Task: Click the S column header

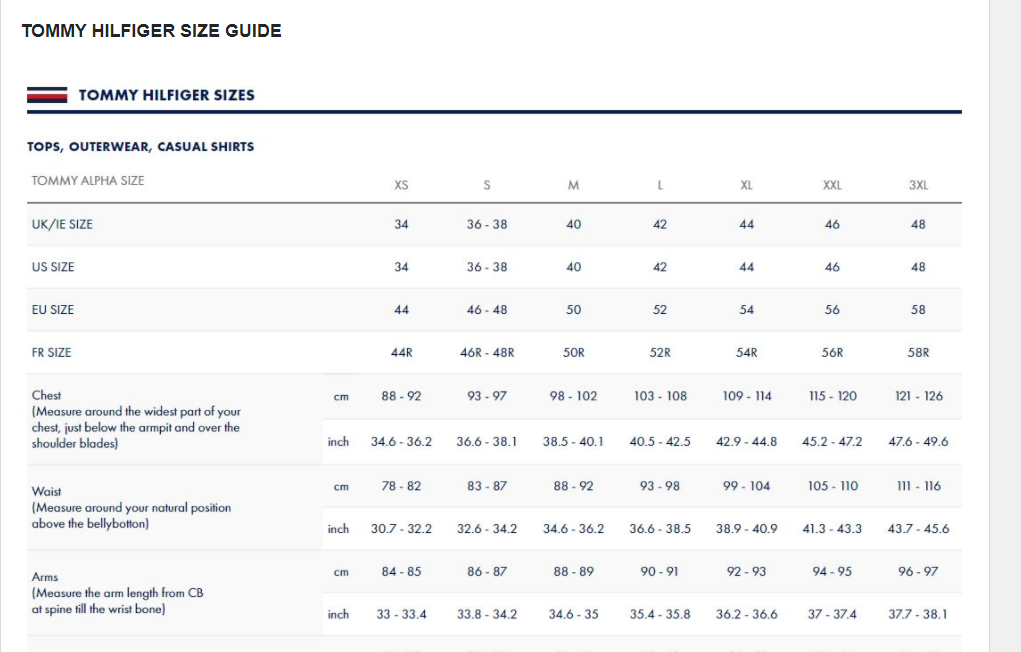Action: tap(487, 185)
